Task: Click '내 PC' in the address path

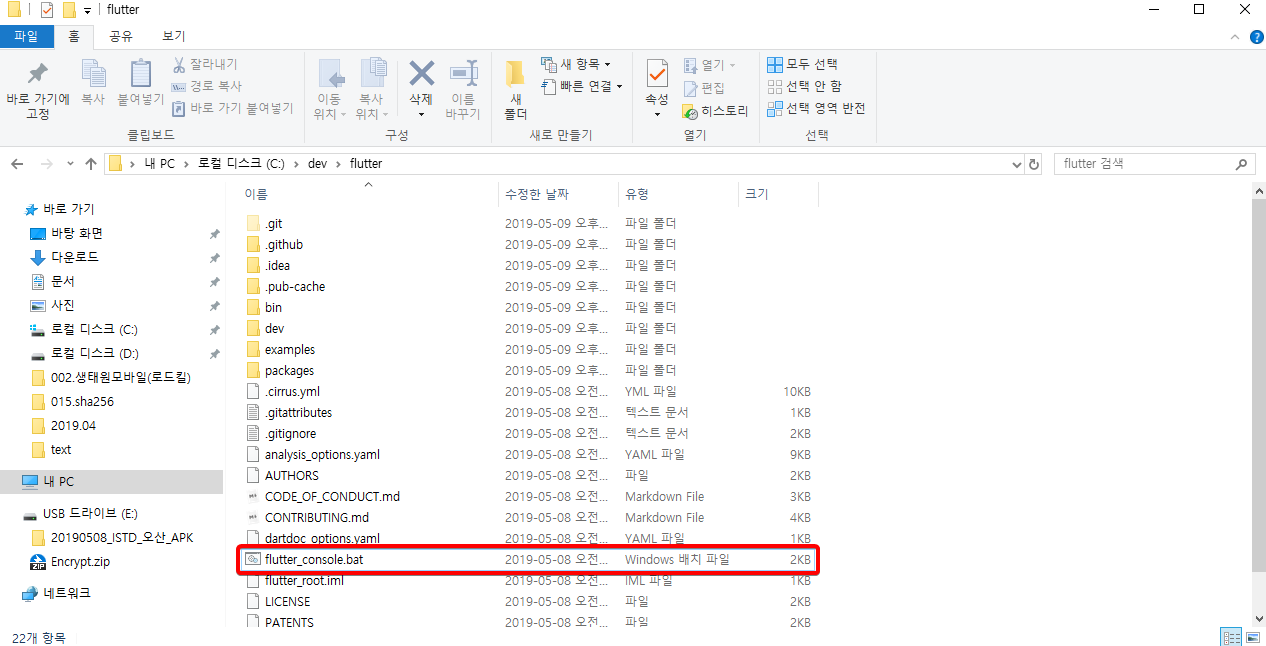Action: coord(159,163)
